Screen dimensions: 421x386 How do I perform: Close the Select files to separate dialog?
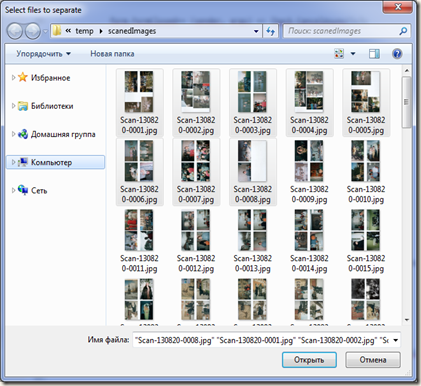[398, 7]
